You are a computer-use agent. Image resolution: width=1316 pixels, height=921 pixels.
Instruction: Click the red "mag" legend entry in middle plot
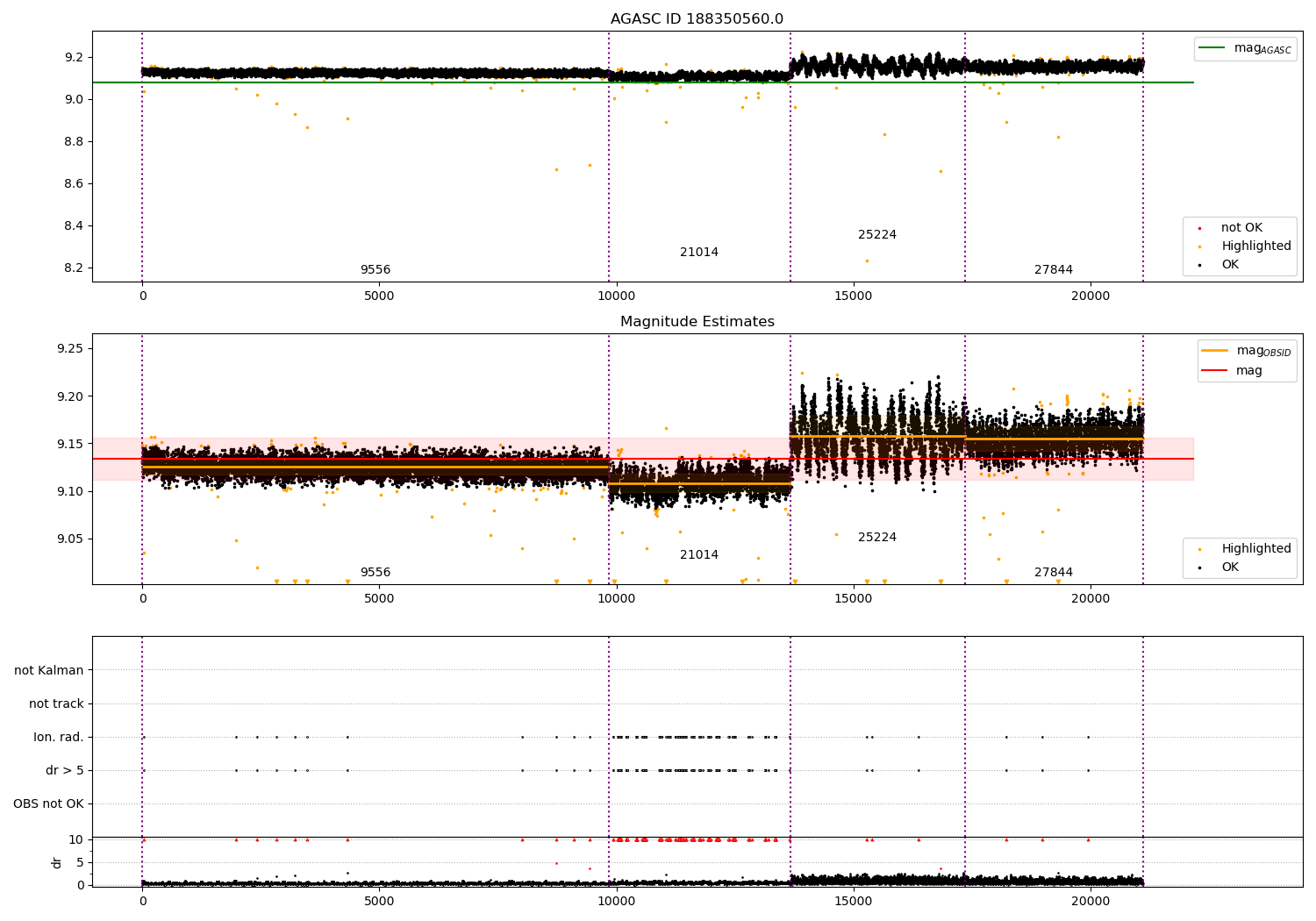coord(1249,371)
